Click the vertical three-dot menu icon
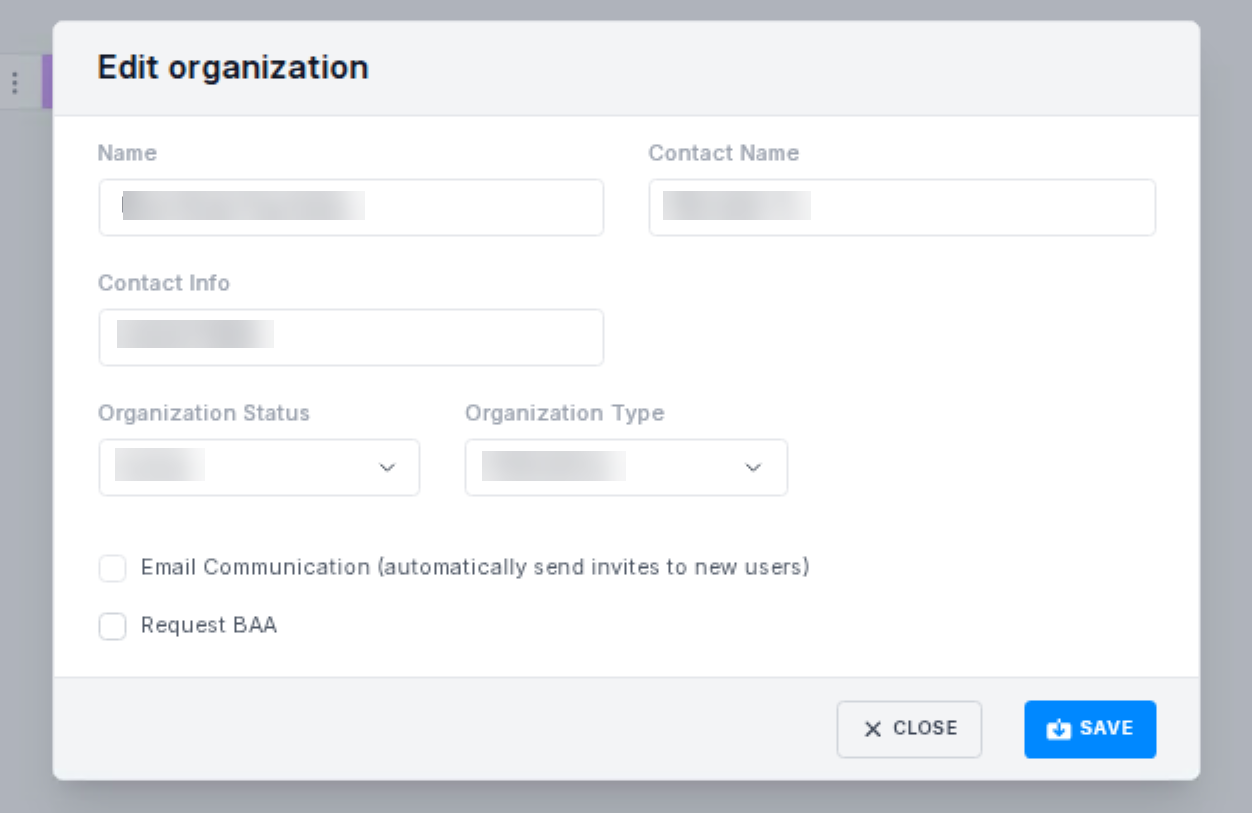Image resolution: width=1252 pixels, height=813 pixels. [x=14, y=83]
